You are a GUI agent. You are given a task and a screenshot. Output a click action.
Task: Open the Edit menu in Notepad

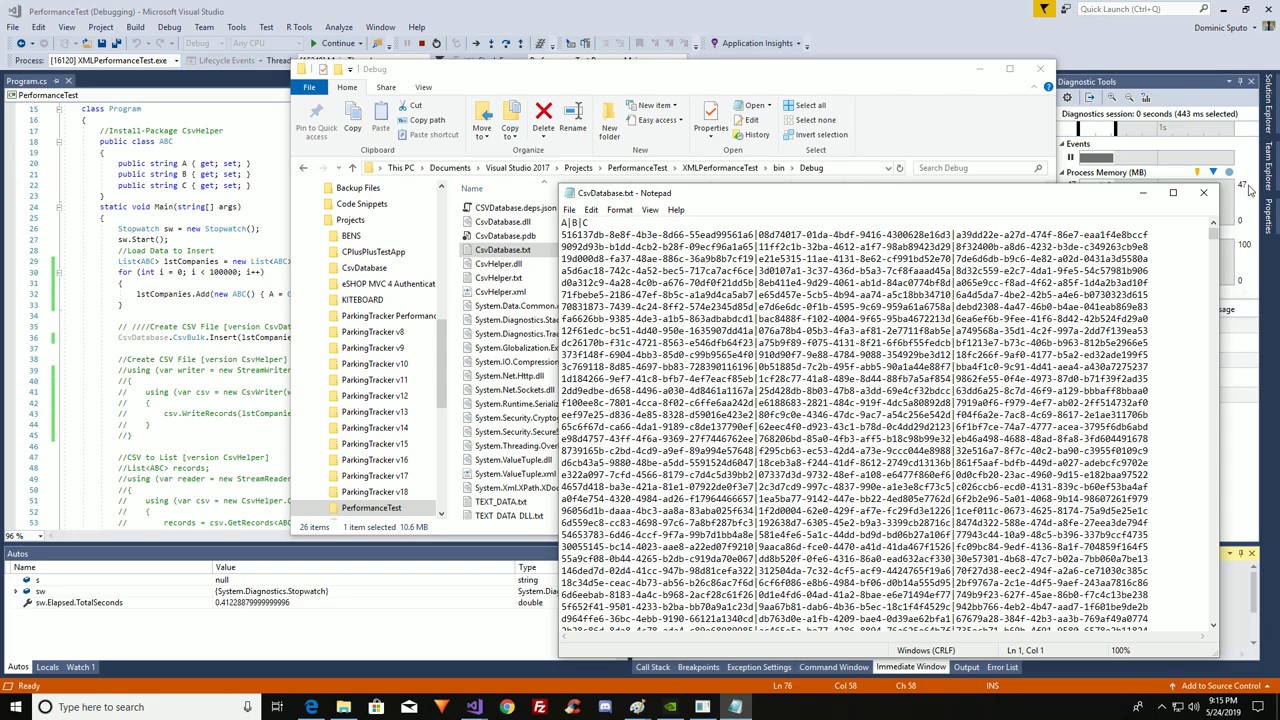pyautogui.click(x=591, y=210)
